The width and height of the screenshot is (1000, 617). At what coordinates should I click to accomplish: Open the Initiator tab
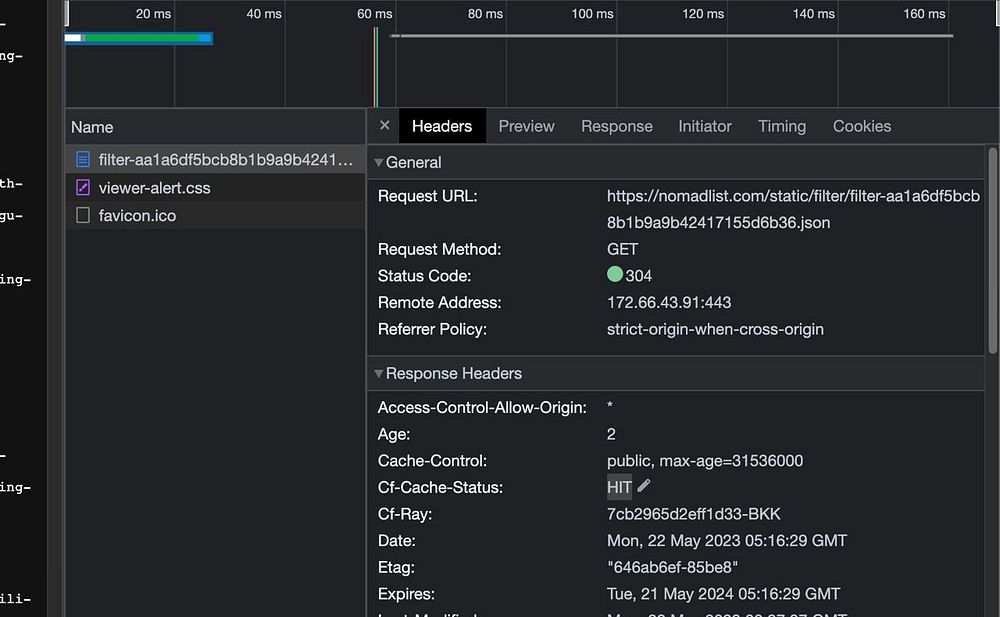click(705, 126)
